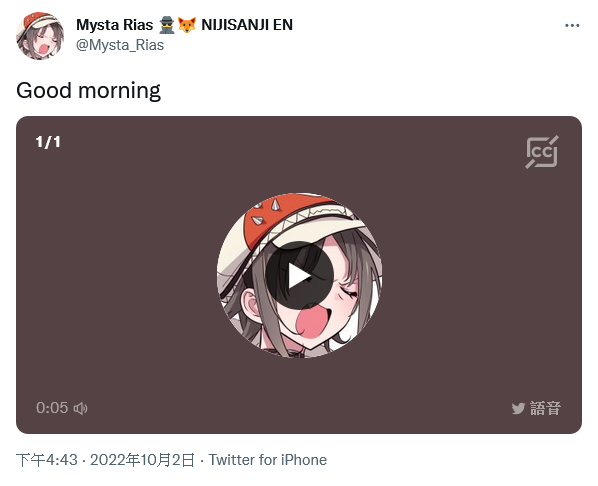Screen dimensions: 598x486
Task: Open Mysta Rias profile avatar
Action: [40, 35]
